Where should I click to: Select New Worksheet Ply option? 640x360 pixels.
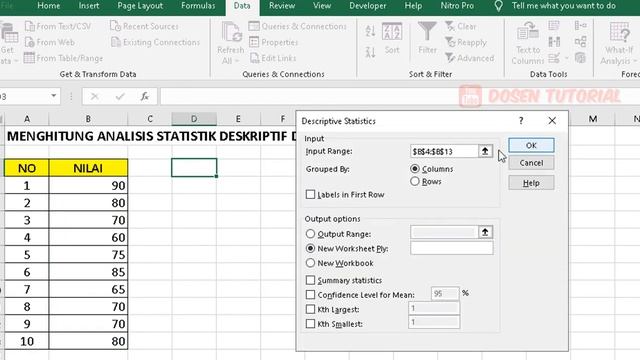310,248
